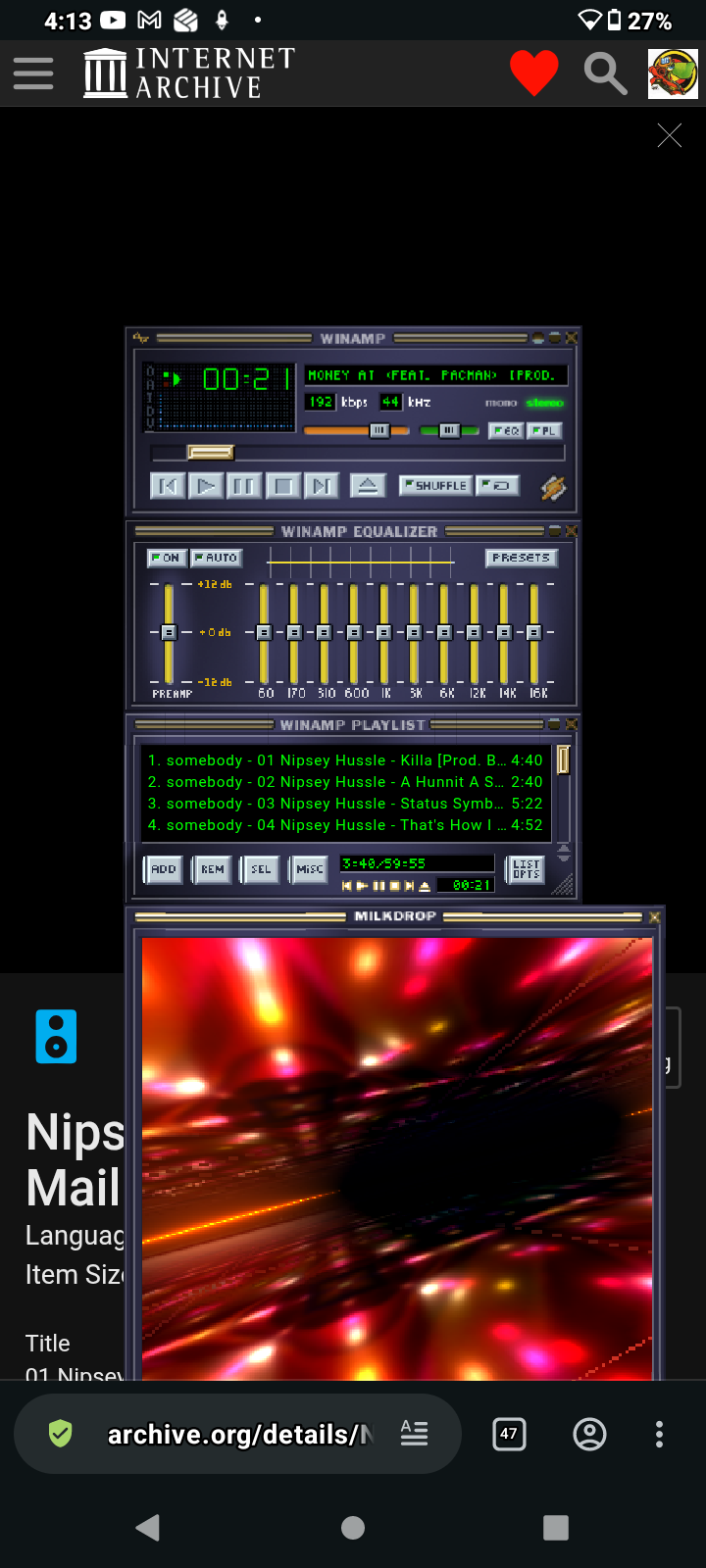The image size is (706, 1568).
Task: Open the playlist ADD menu
Action: click(x=163, y=869)
